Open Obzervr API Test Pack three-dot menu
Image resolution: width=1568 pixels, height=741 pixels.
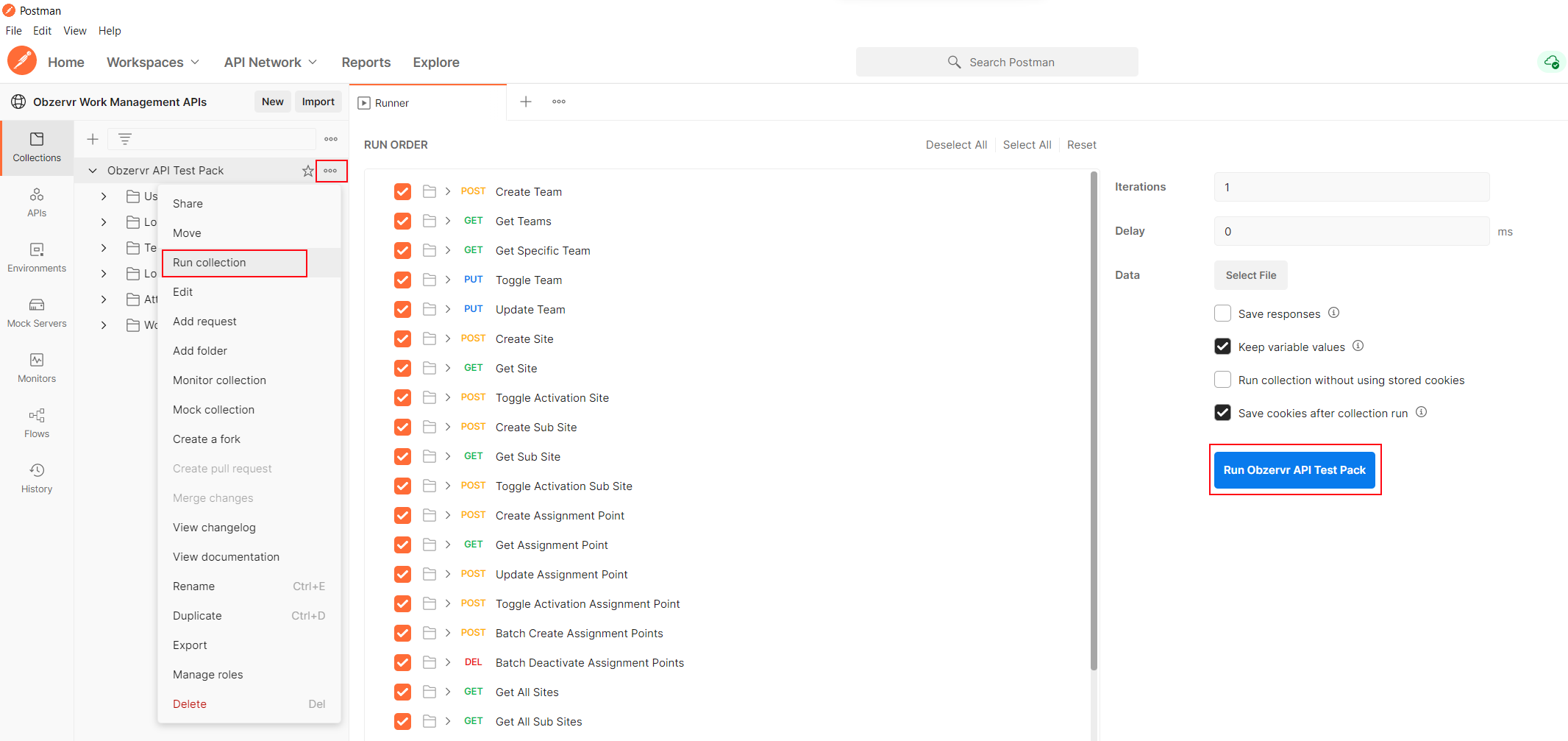coord(330,171)
